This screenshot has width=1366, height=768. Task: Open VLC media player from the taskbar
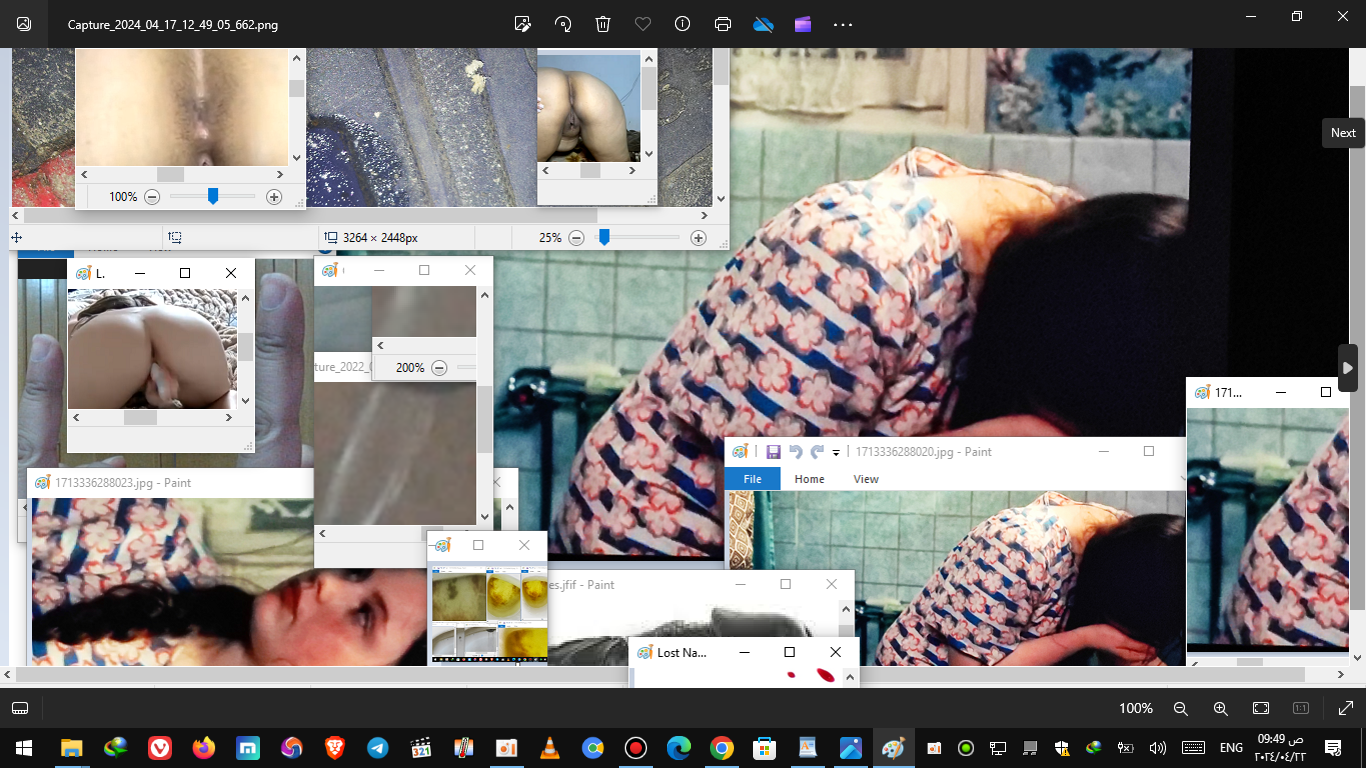pos(549,748)
